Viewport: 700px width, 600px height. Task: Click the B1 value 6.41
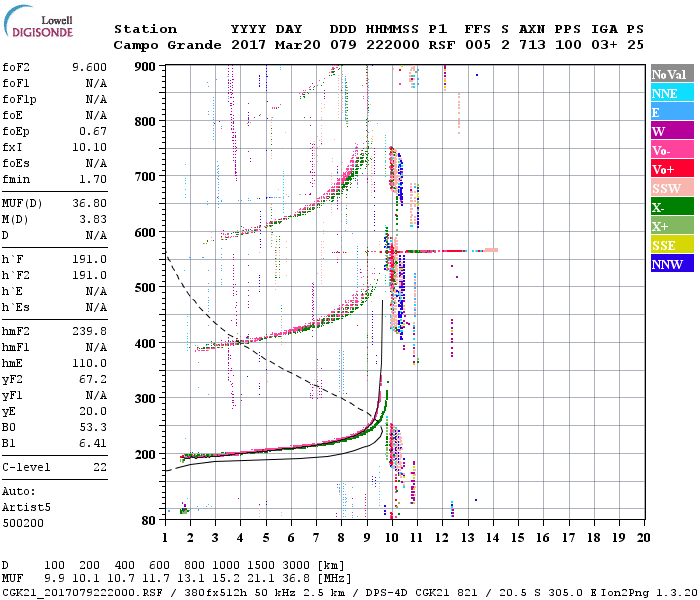tap(93, 443)
